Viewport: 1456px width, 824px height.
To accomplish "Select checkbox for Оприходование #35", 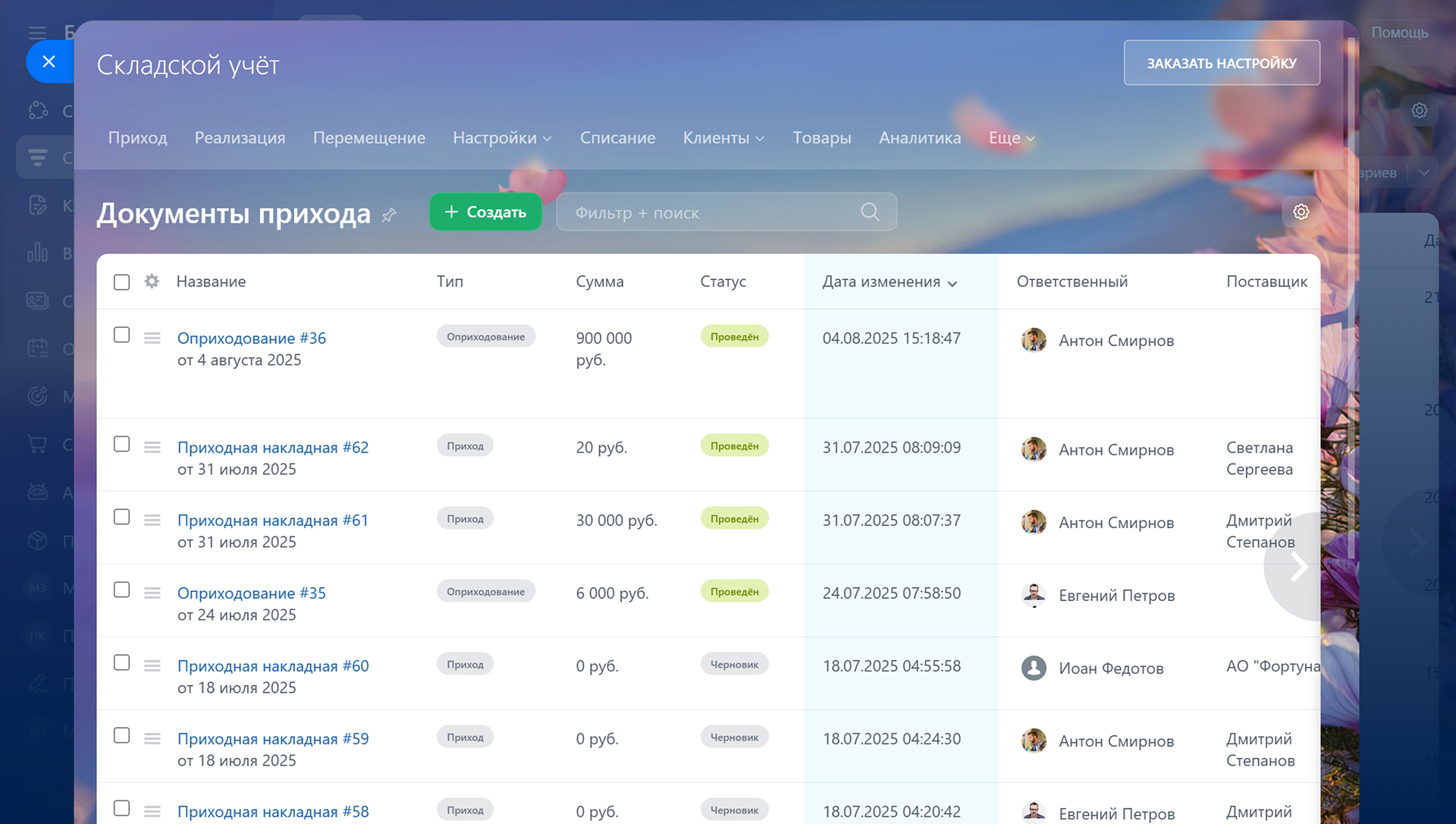I will 121,590.
